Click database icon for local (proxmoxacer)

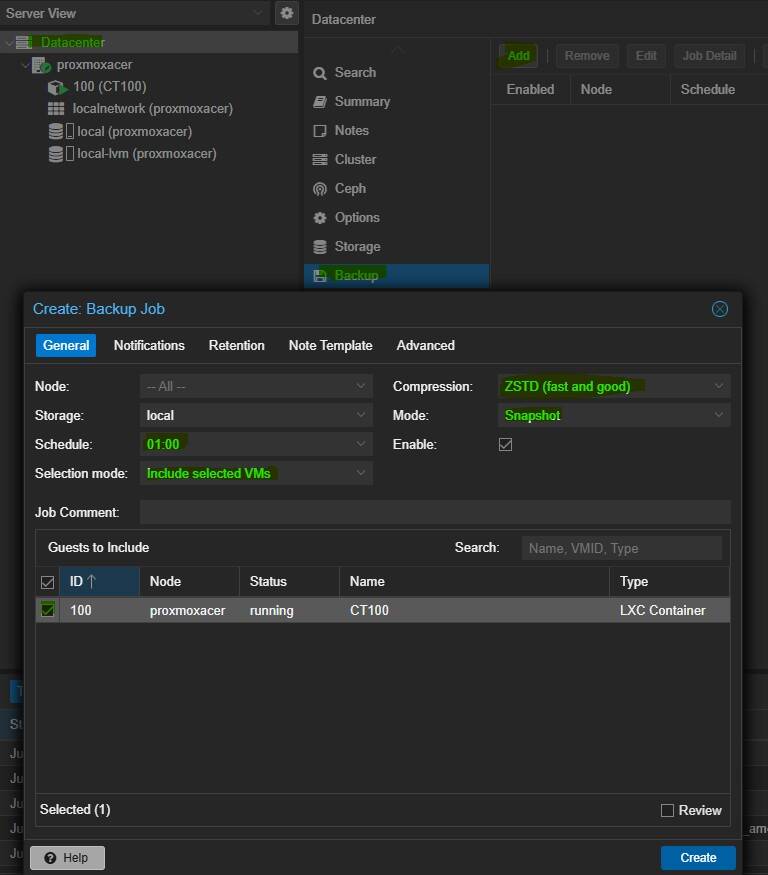click(x=56, y=131)
